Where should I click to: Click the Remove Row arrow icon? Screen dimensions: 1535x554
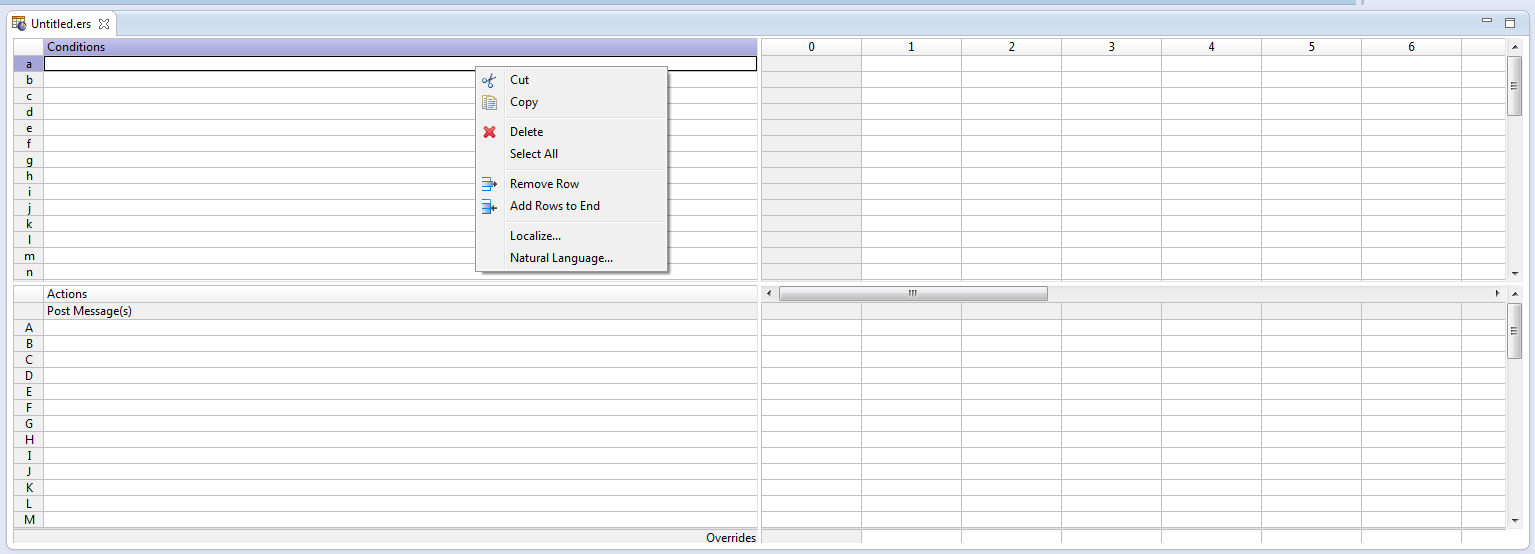[489, 184]
